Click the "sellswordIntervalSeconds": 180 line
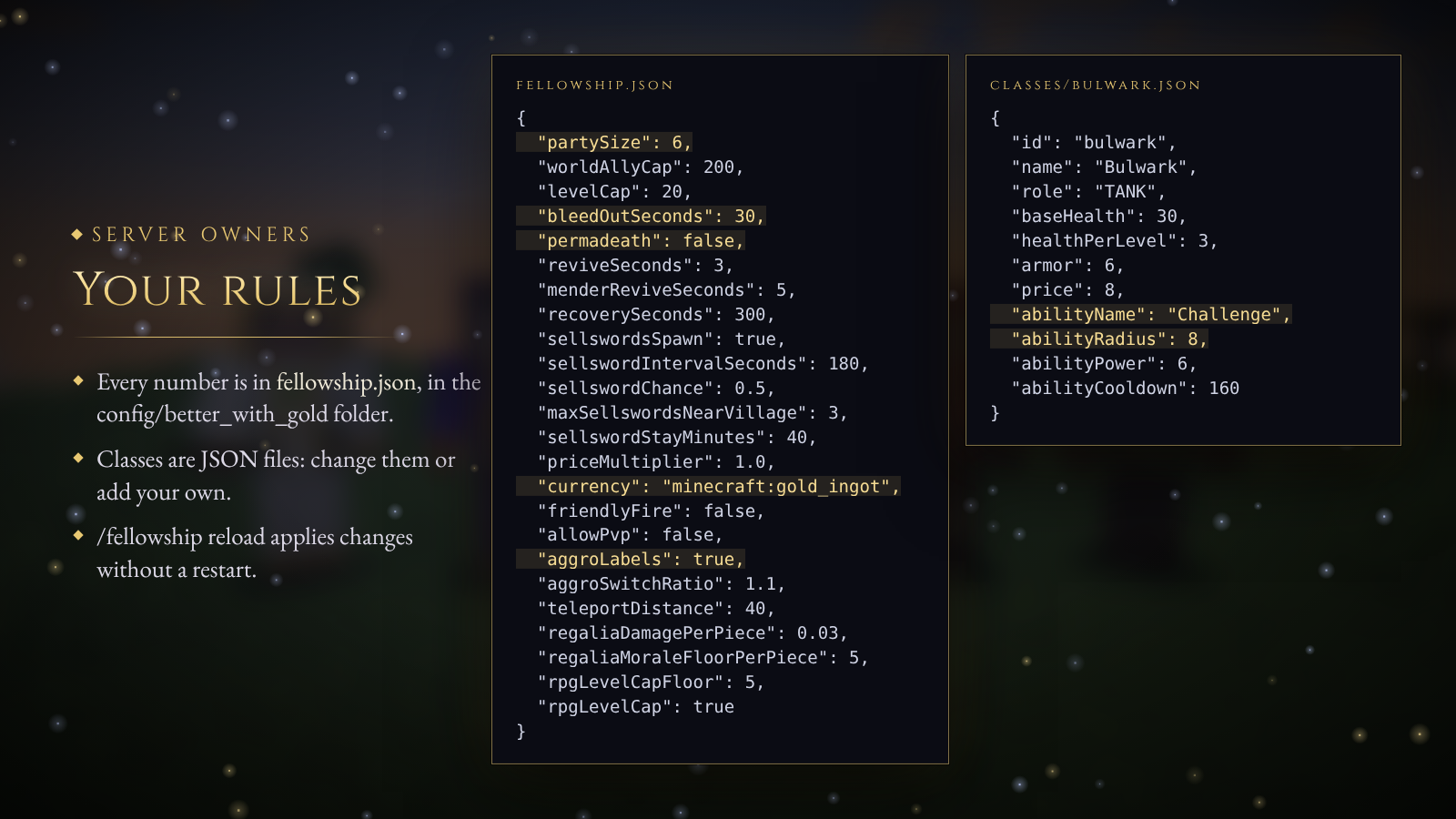The height and width of the screenshot is (819, 1456). pos(703,364)
